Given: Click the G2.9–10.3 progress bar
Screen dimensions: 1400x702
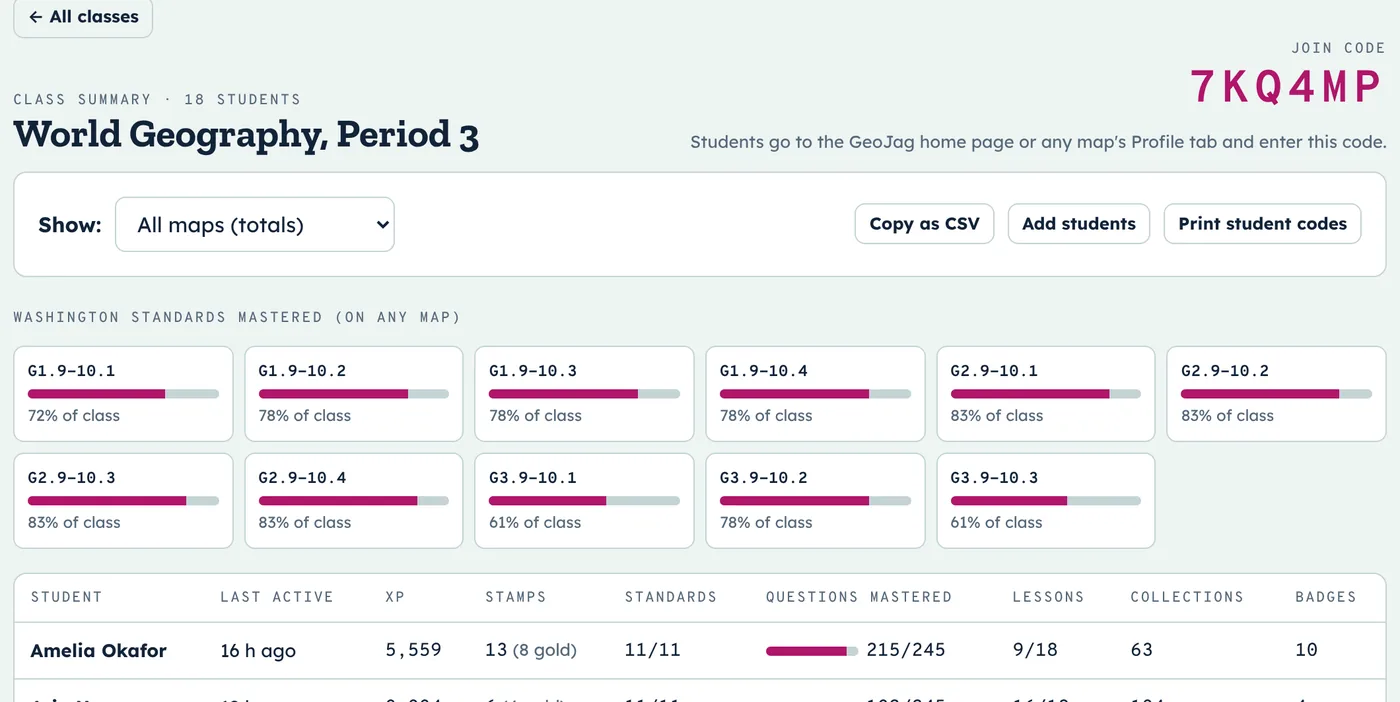Looking at the screenshot, I should click(123, 500).
